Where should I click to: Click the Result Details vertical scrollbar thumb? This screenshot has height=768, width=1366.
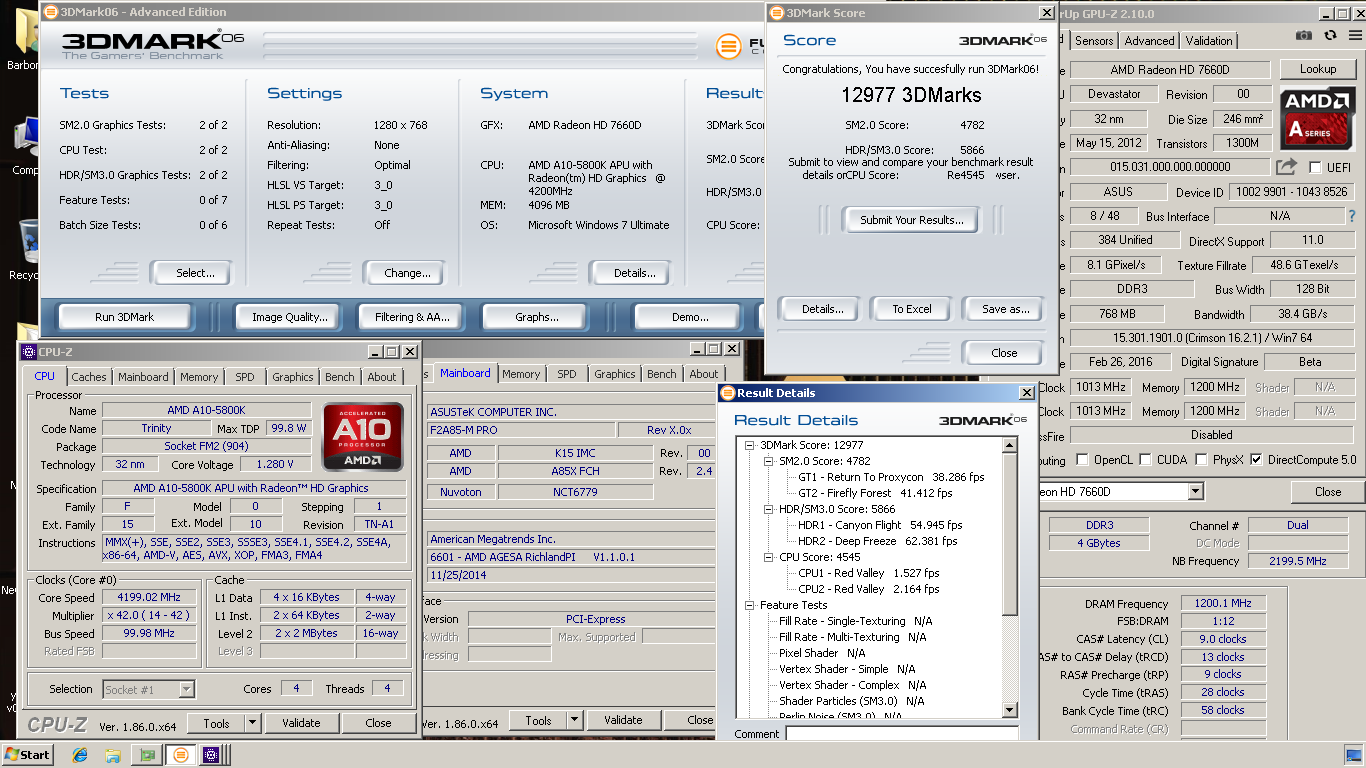click(x=1010, y=535)
